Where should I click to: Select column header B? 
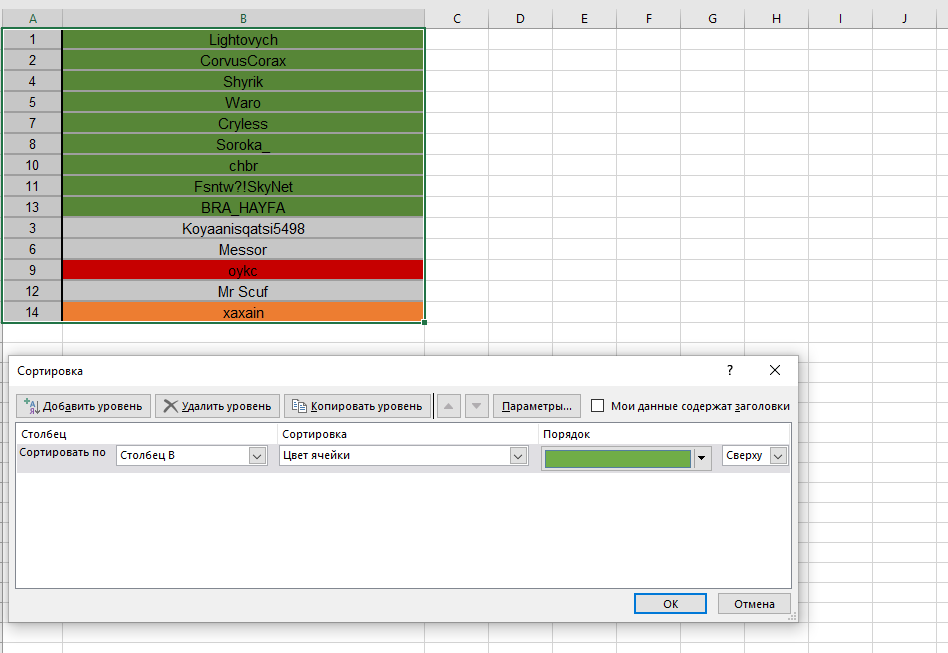coord(243,19)
